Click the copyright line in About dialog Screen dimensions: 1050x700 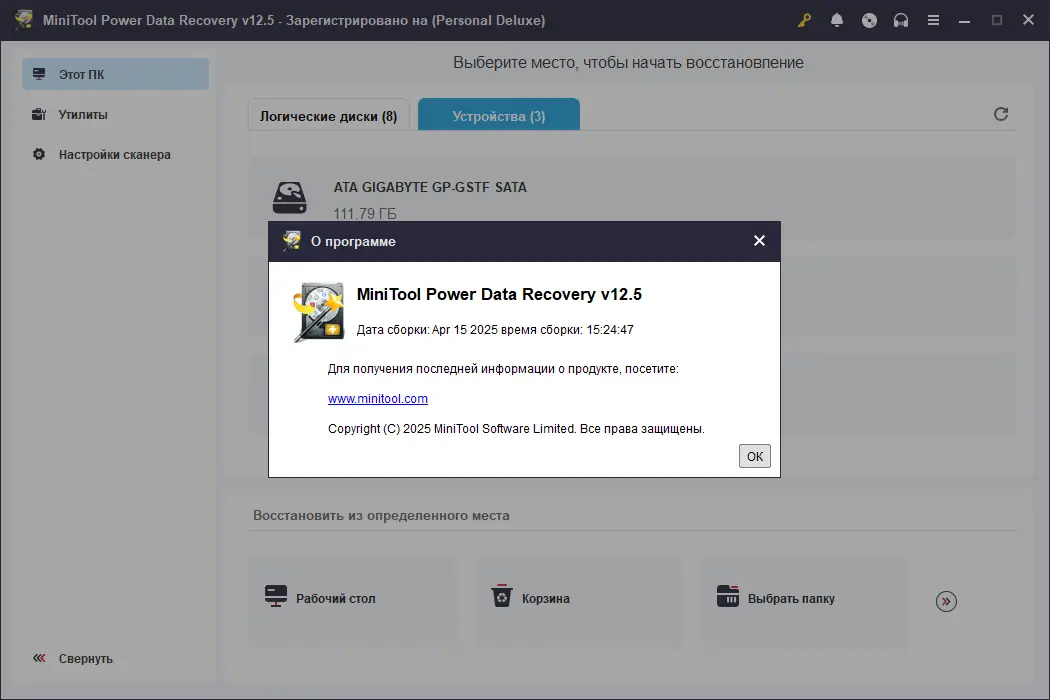pyautogui.click(x=516, y=429)
